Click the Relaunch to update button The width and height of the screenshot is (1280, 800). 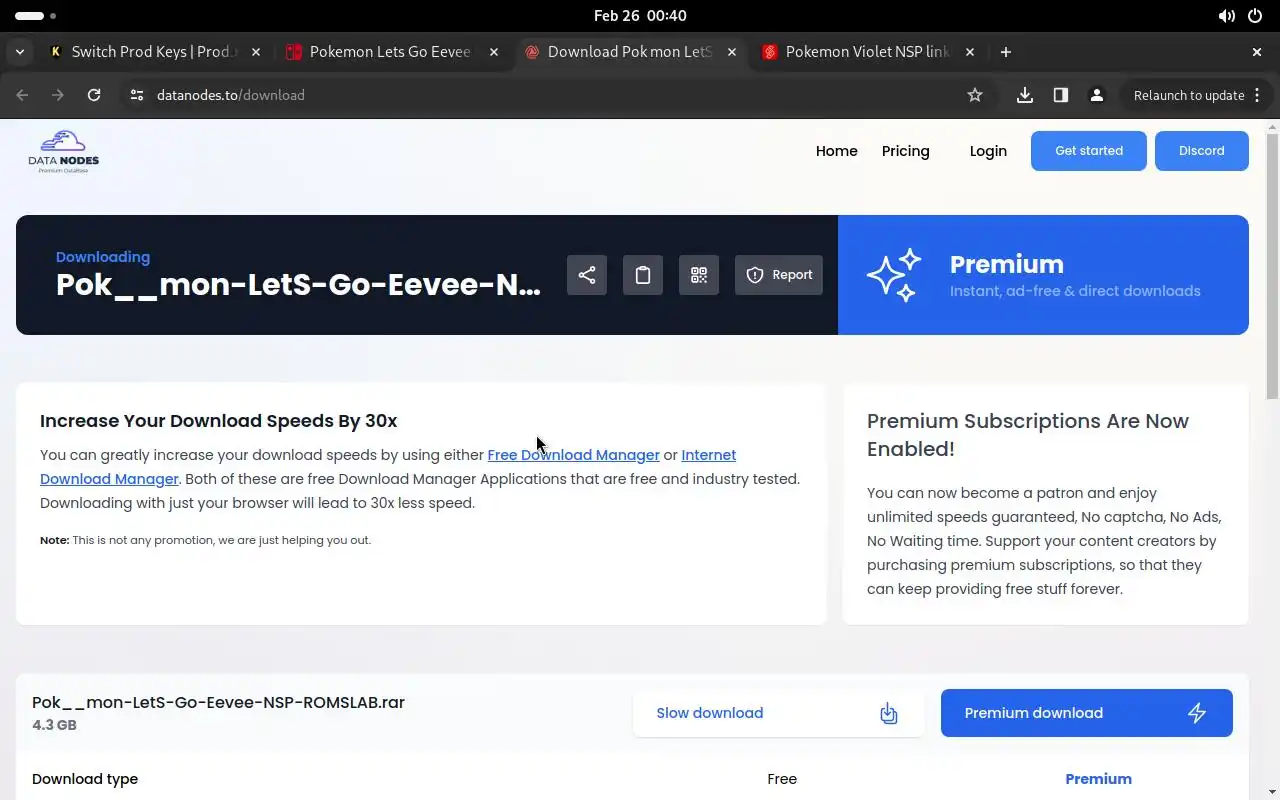pos(1189,95)
